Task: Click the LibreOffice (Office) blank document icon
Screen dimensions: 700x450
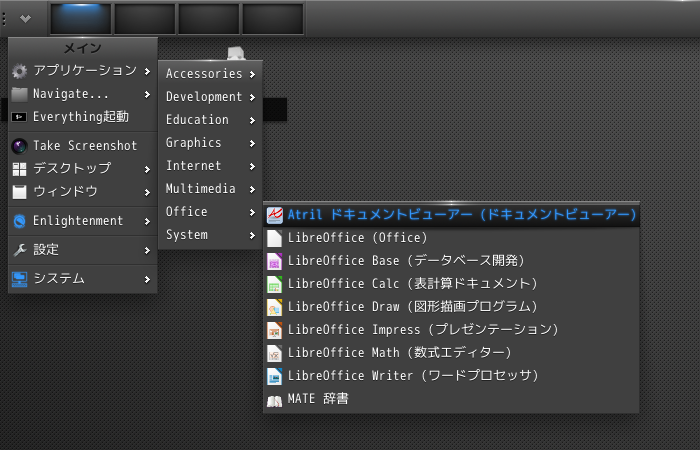Action: 275,238
